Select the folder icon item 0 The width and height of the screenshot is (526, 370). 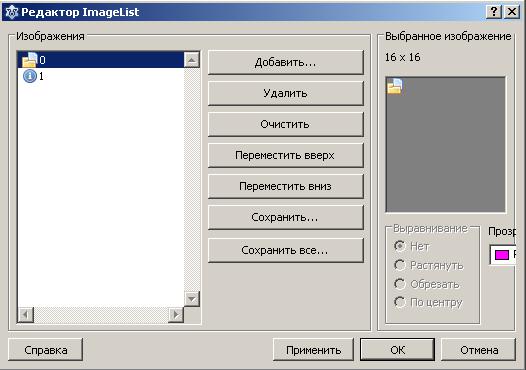[x=101, y=60]
